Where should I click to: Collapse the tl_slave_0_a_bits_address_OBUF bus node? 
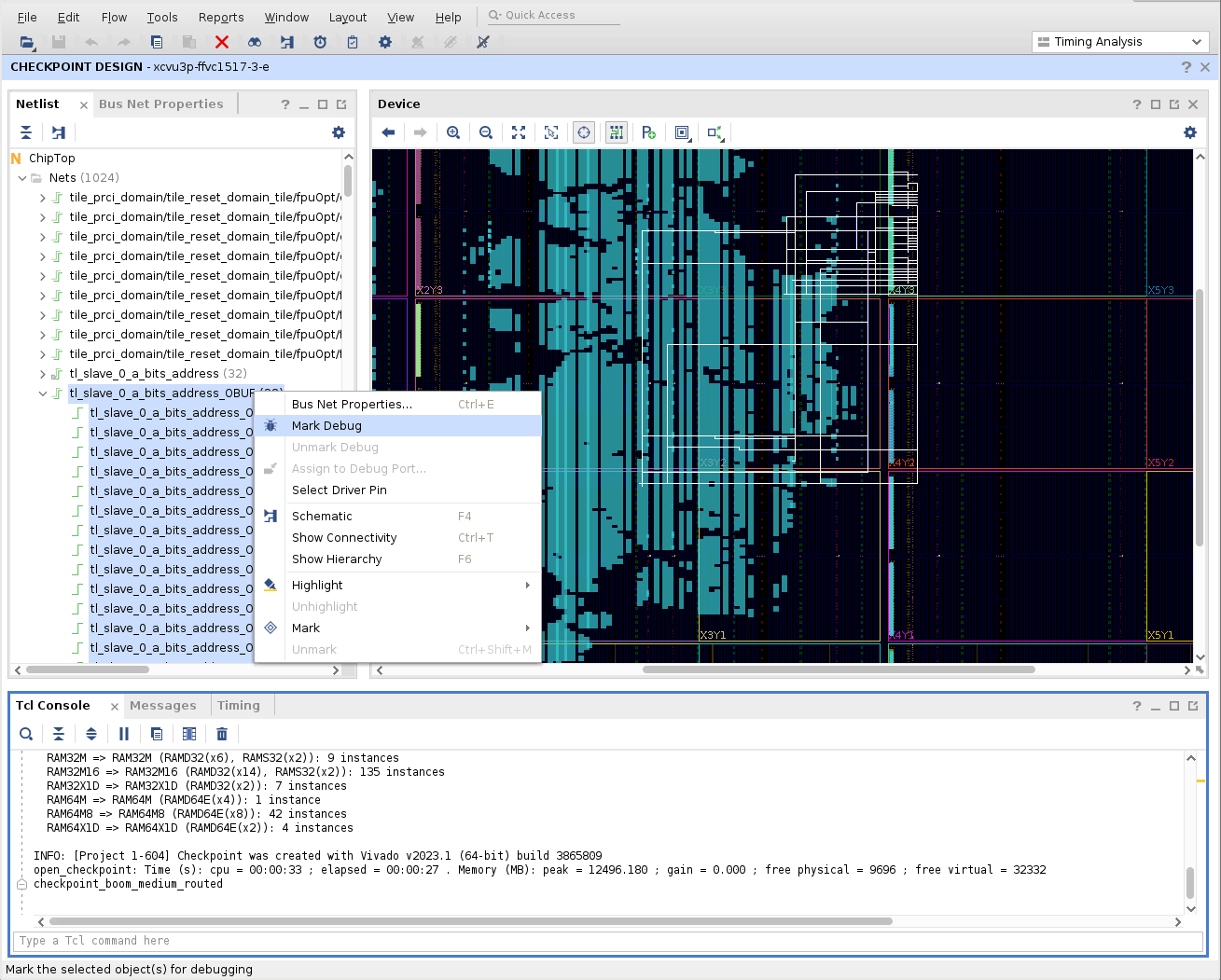(x=43, y=393)
